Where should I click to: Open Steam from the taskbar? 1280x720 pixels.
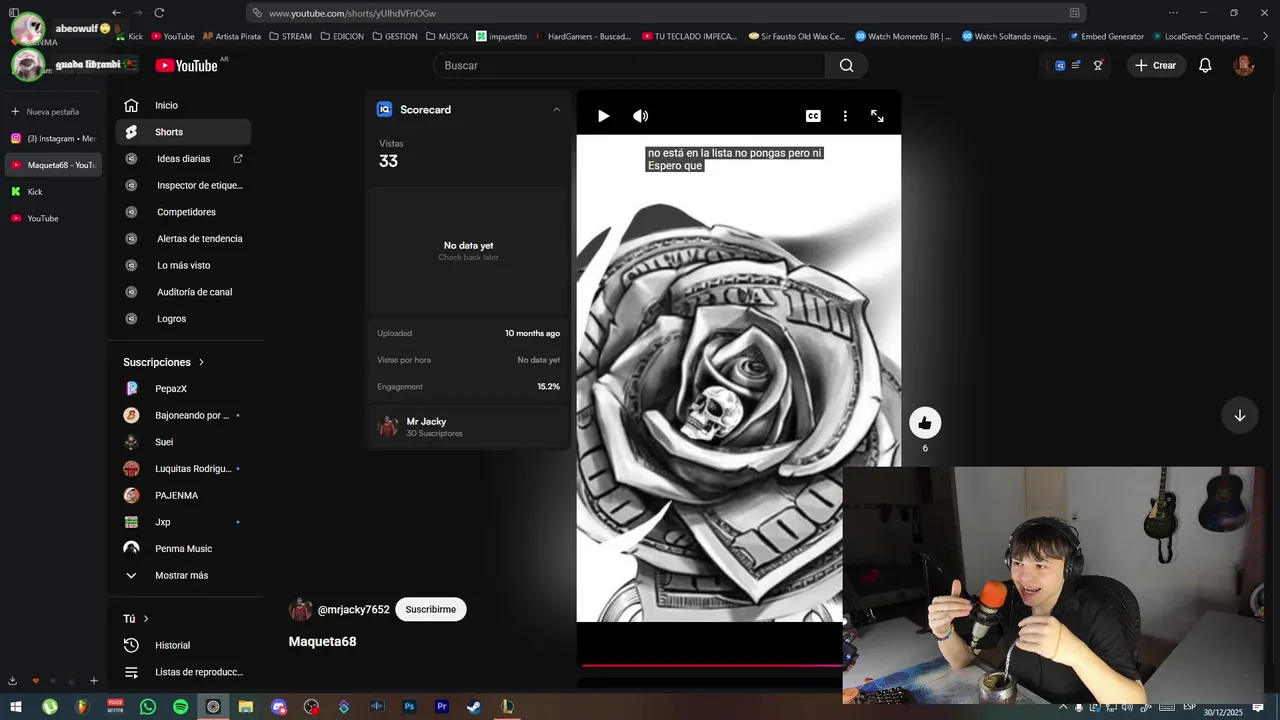(x=474, y=707)
